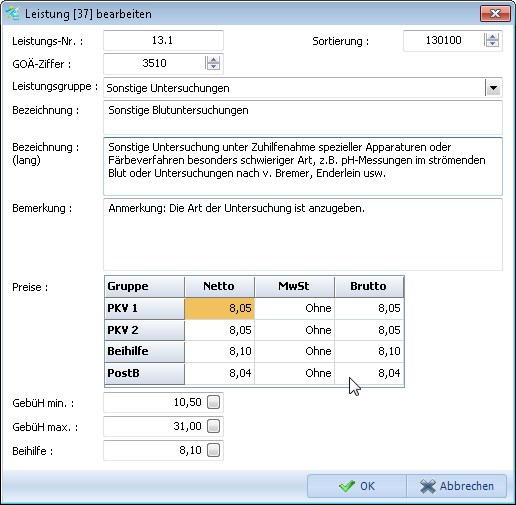Image resolution: width=516 pixels, height=505 pixels.
Task: Toggle the GebüH max. checkbox
Action: (x=213, y=426)
